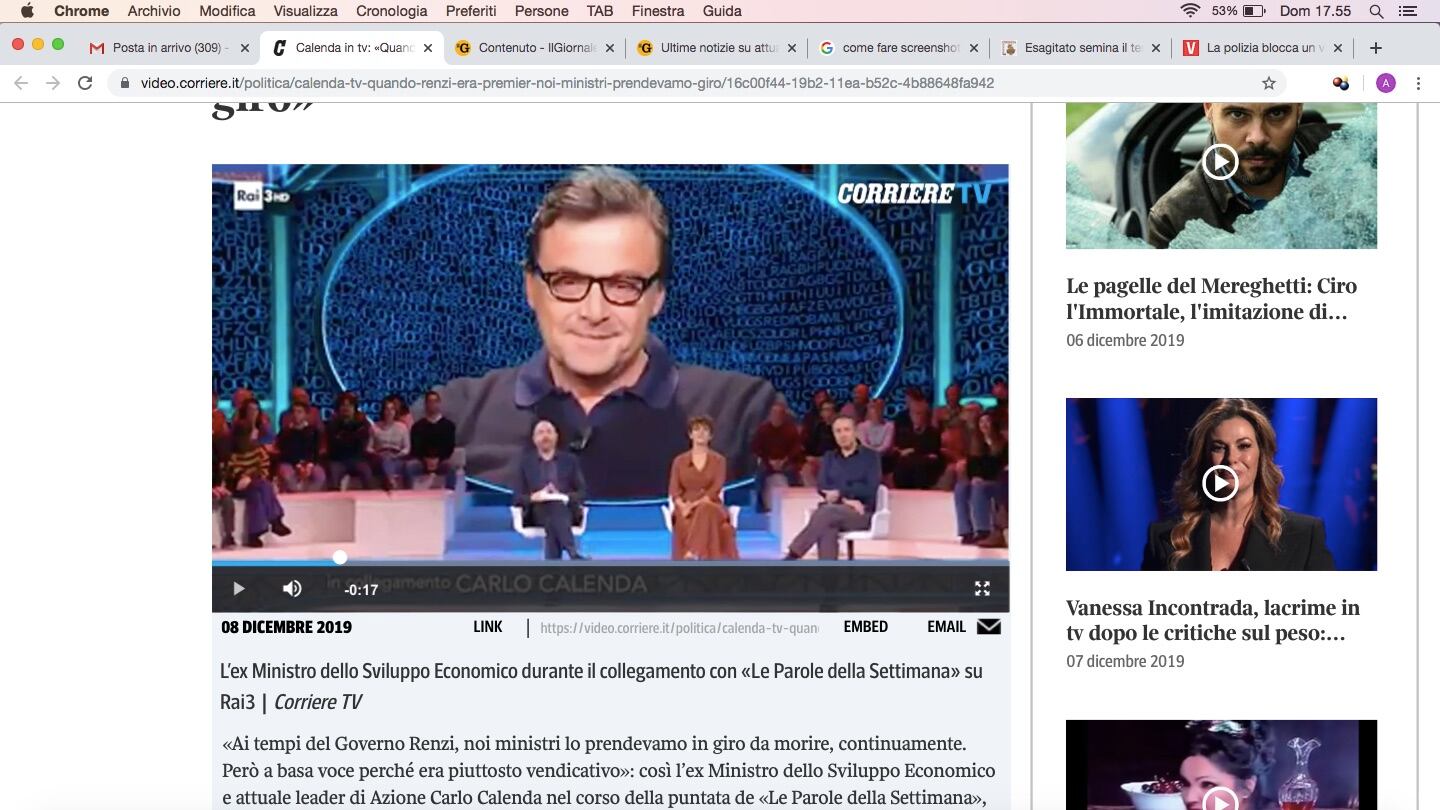Close the 'come fare screenshot' tab
The height and width of the screenshot is (810, 1440).
(x=974, y=47)
